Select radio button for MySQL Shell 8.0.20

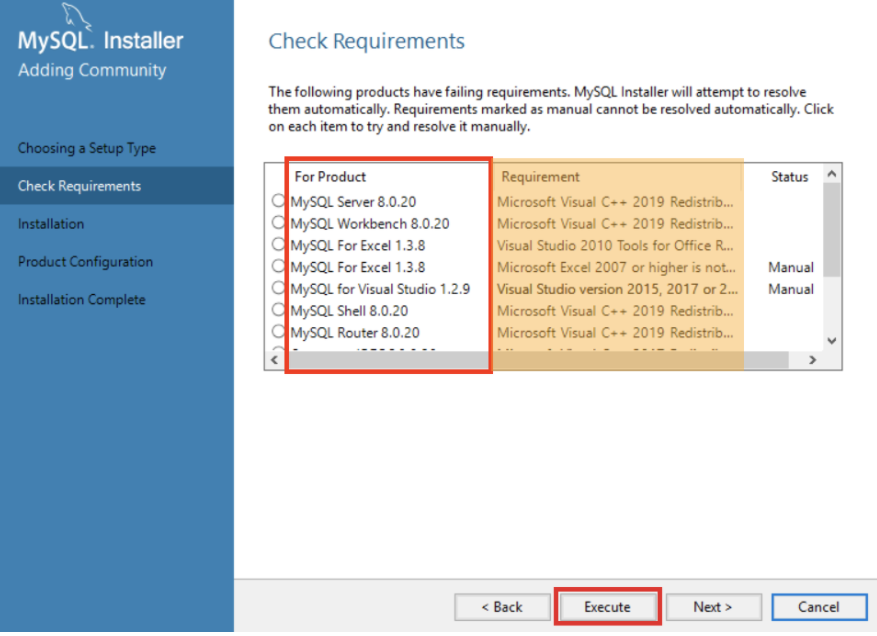[279, 309]
